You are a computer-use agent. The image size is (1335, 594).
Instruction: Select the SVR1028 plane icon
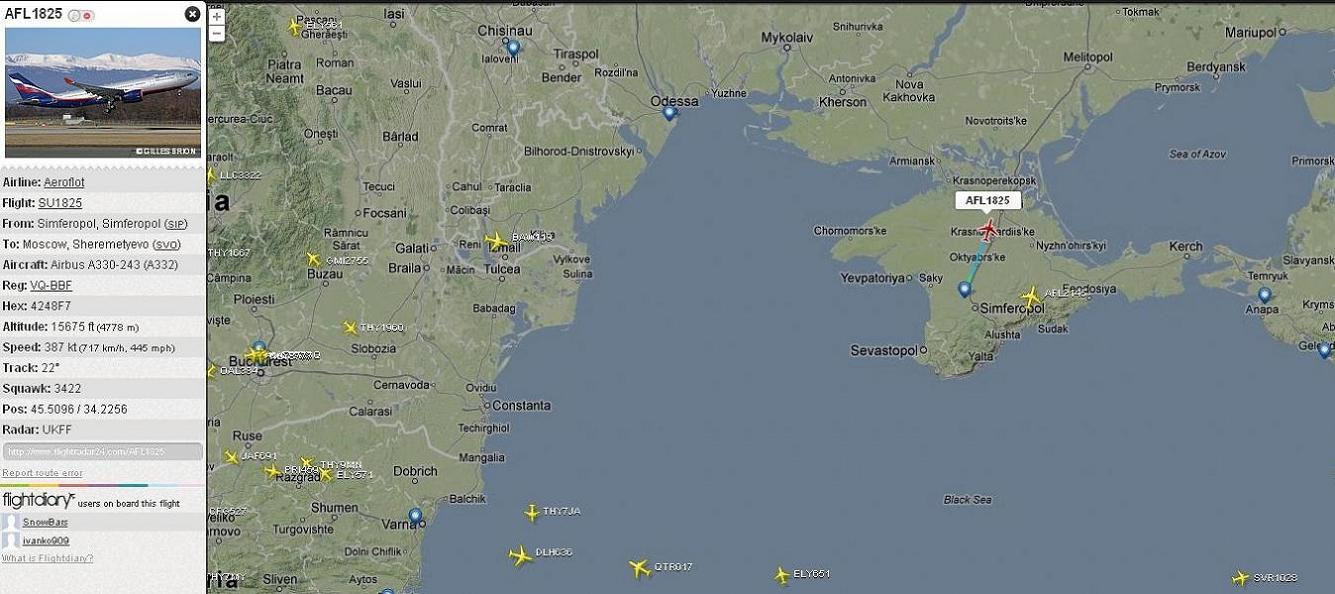tap(1240, 578)
